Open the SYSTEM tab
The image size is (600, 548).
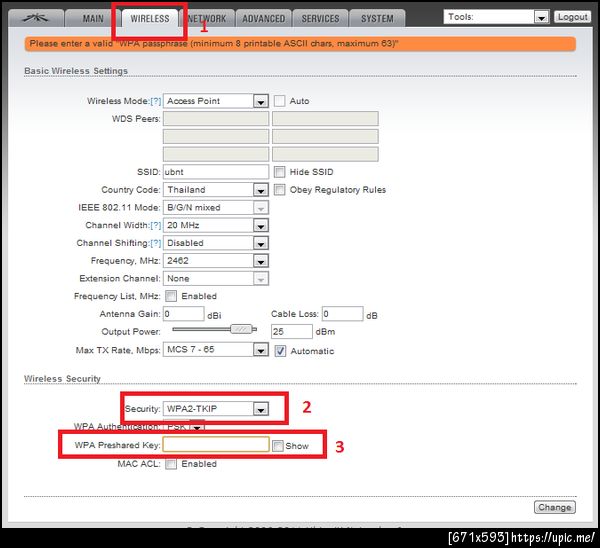(x=377, y=18)
